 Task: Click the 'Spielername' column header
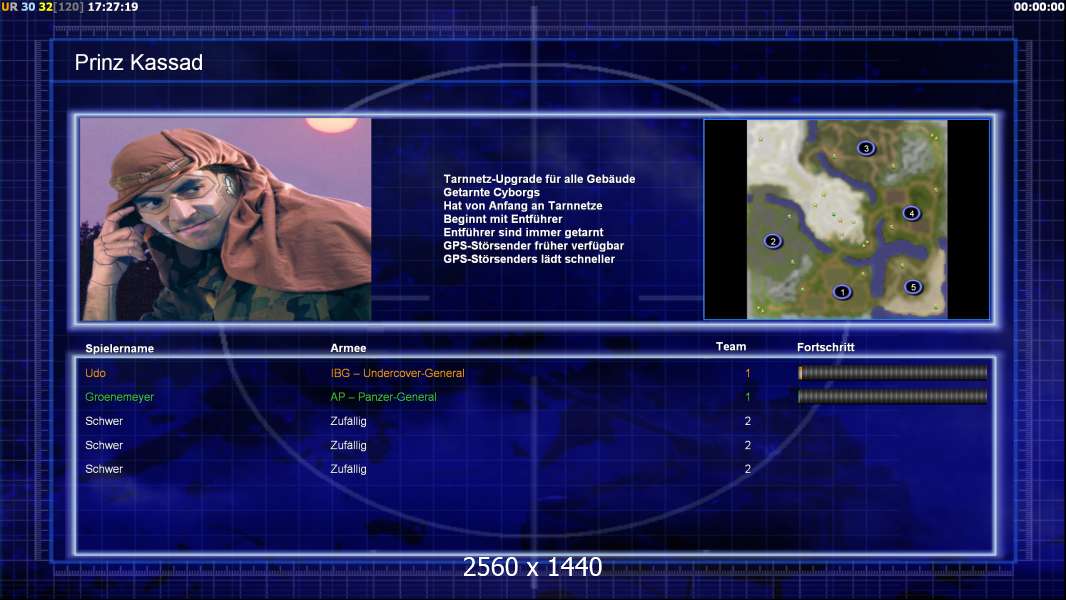click(x=120, y=349)
